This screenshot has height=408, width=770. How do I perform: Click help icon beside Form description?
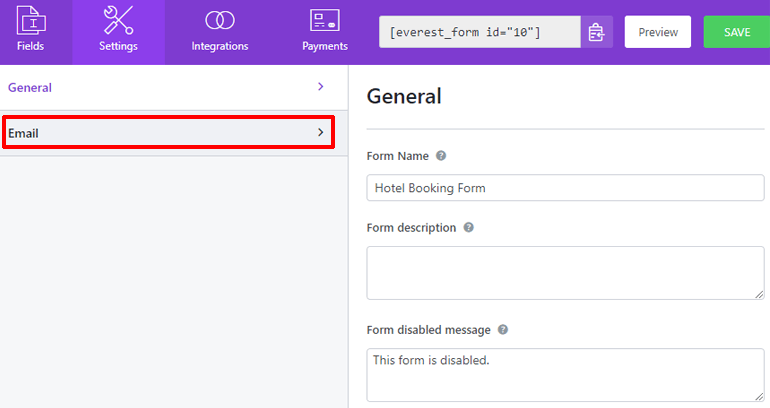468,227
